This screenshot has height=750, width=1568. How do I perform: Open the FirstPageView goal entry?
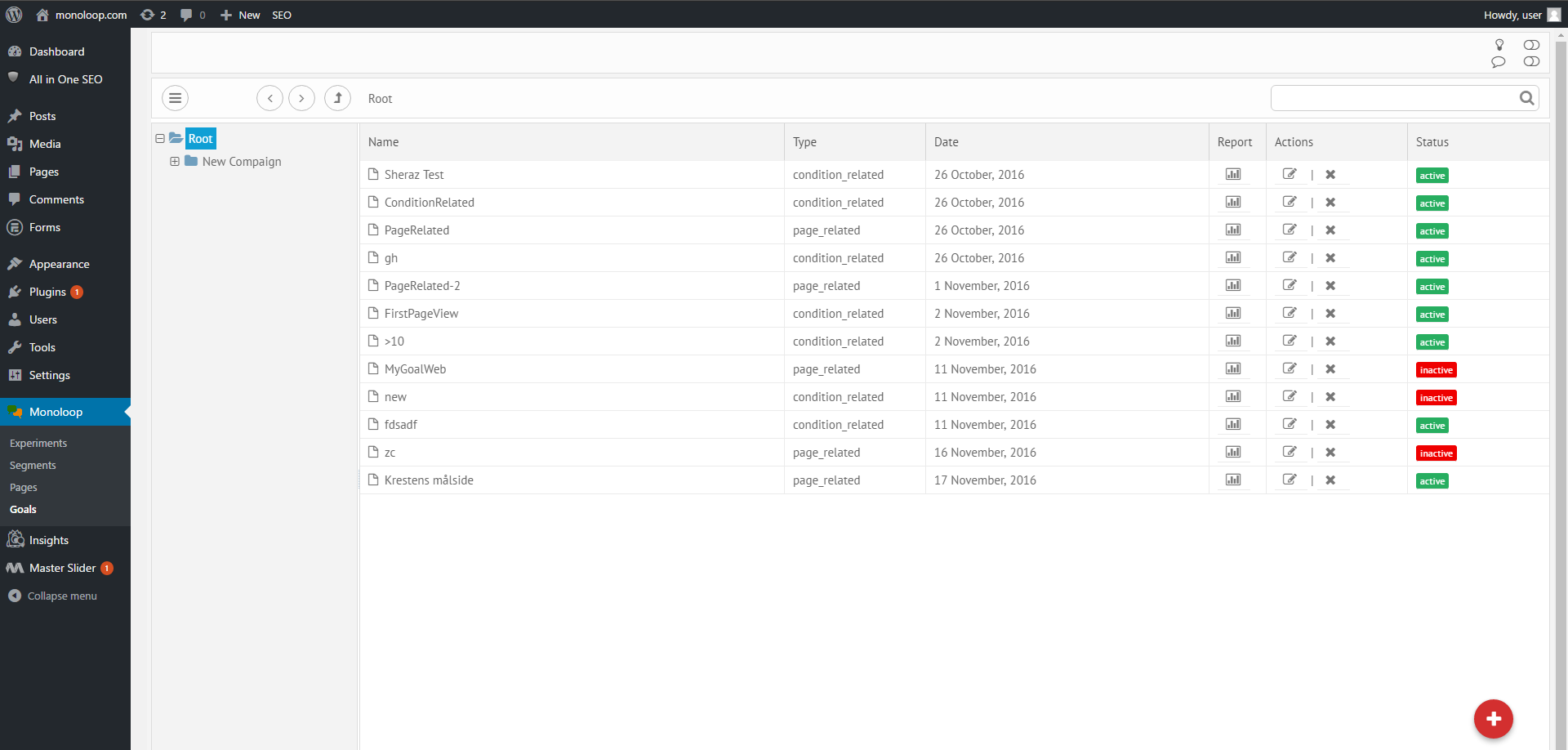[421, 314]
